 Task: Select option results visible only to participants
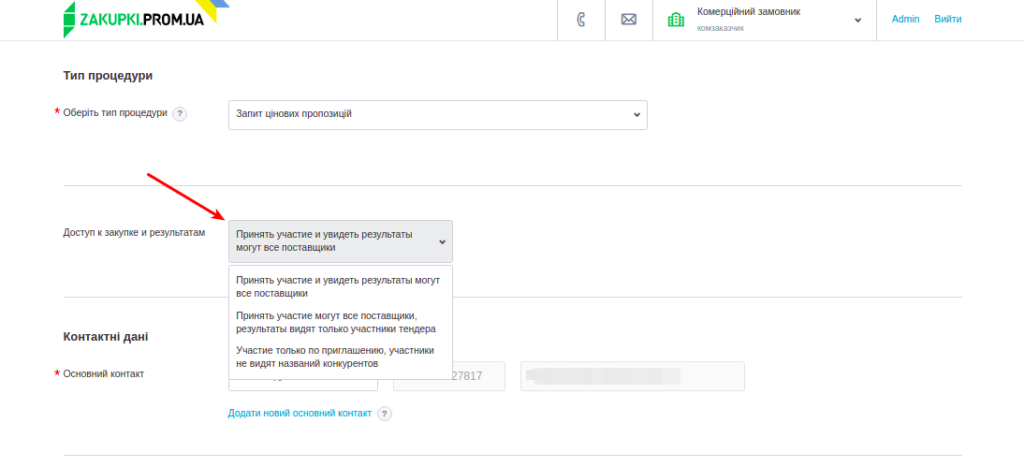point(338,321)
